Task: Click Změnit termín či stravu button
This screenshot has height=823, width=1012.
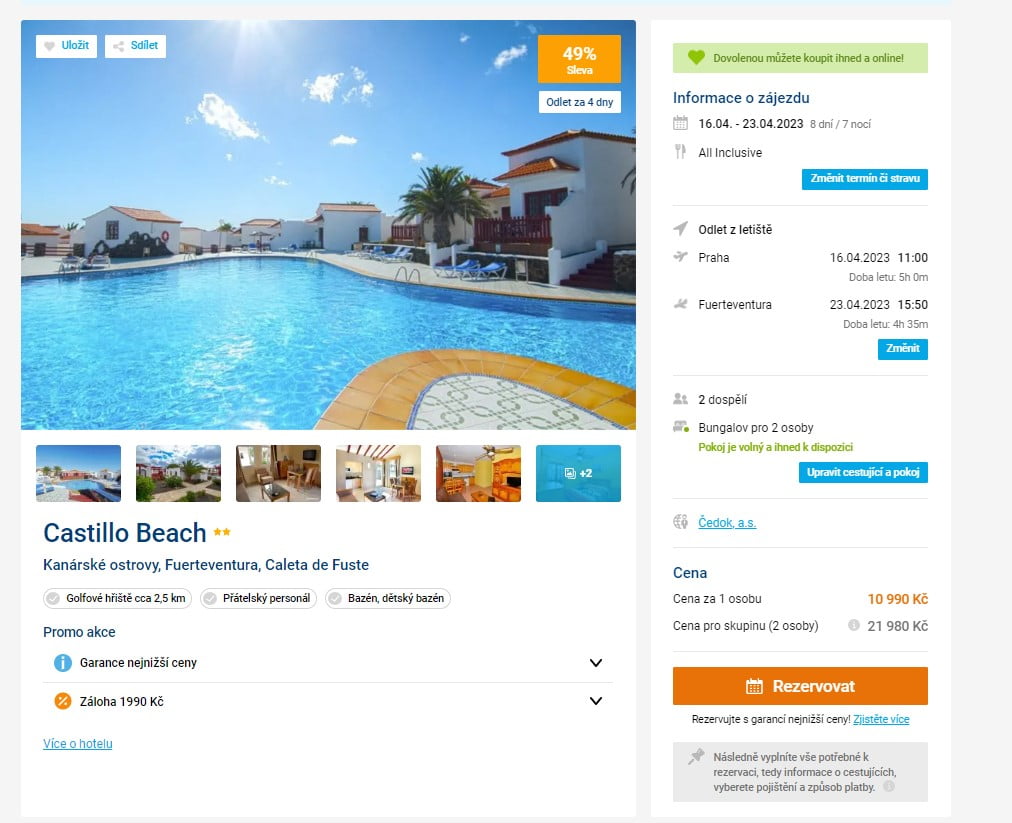Action: pyautogui.click(x=865, y=179)
